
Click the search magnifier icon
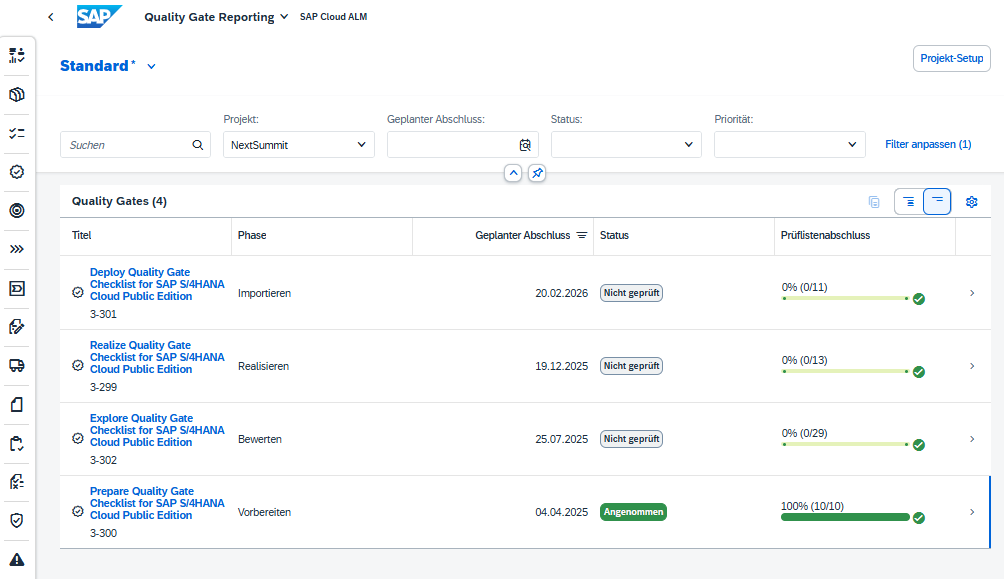pyautogui.click(x=198, y=145)
